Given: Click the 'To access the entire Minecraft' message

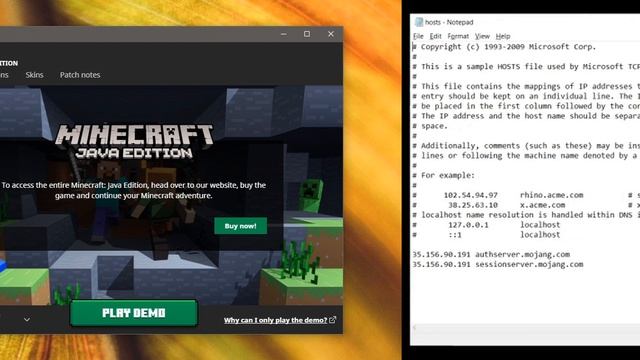Looking at the screenshot, I should tap(133, 190).
